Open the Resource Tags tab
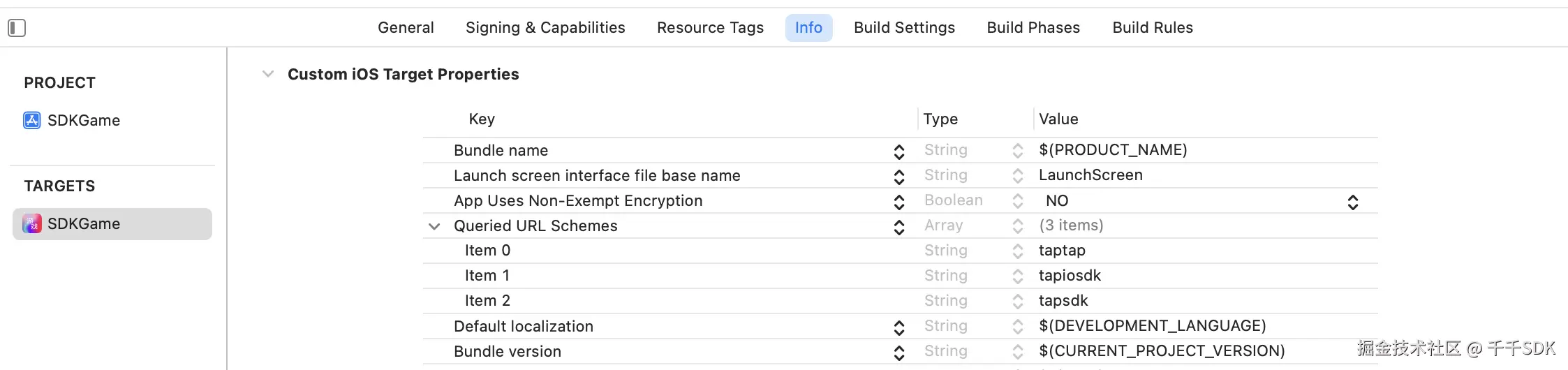 pyautogui.click(x=710, y=28)
